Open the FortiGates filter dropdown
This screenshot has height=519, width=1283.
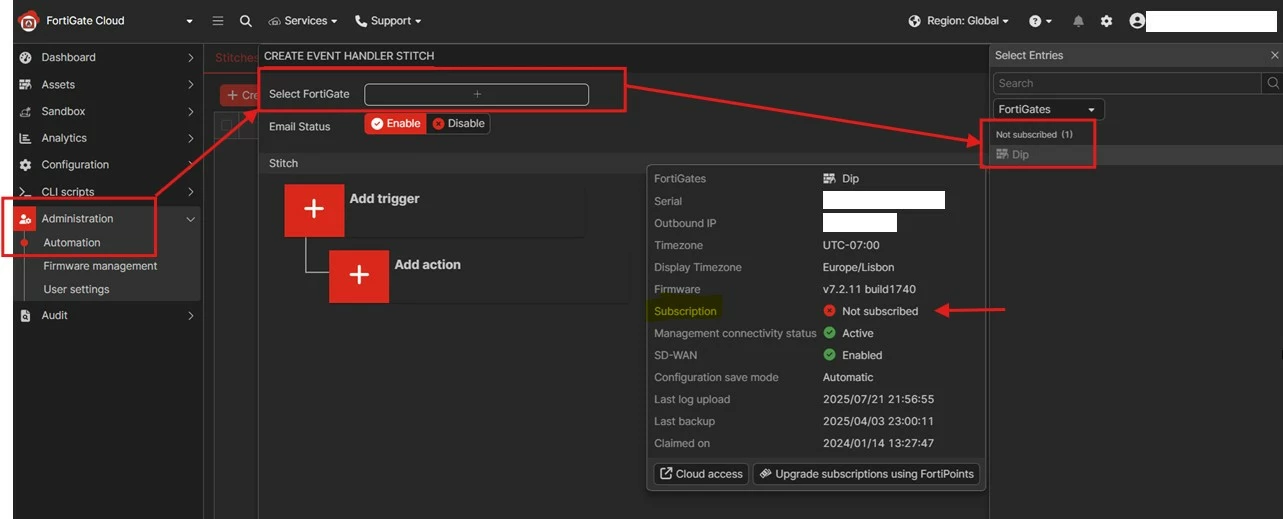[x=1049, y=109]
